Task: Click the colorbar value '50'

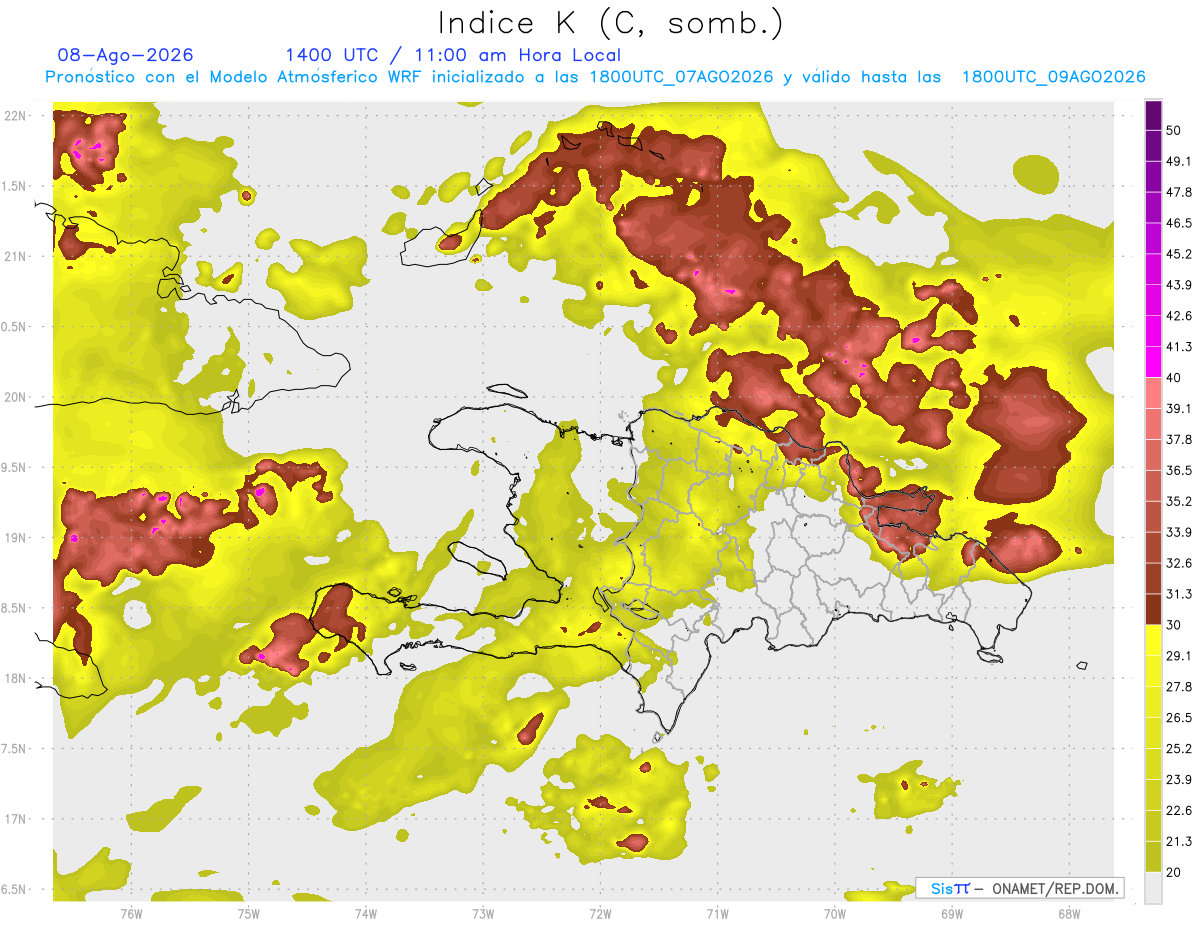Action: click(x=1175, y=131)
